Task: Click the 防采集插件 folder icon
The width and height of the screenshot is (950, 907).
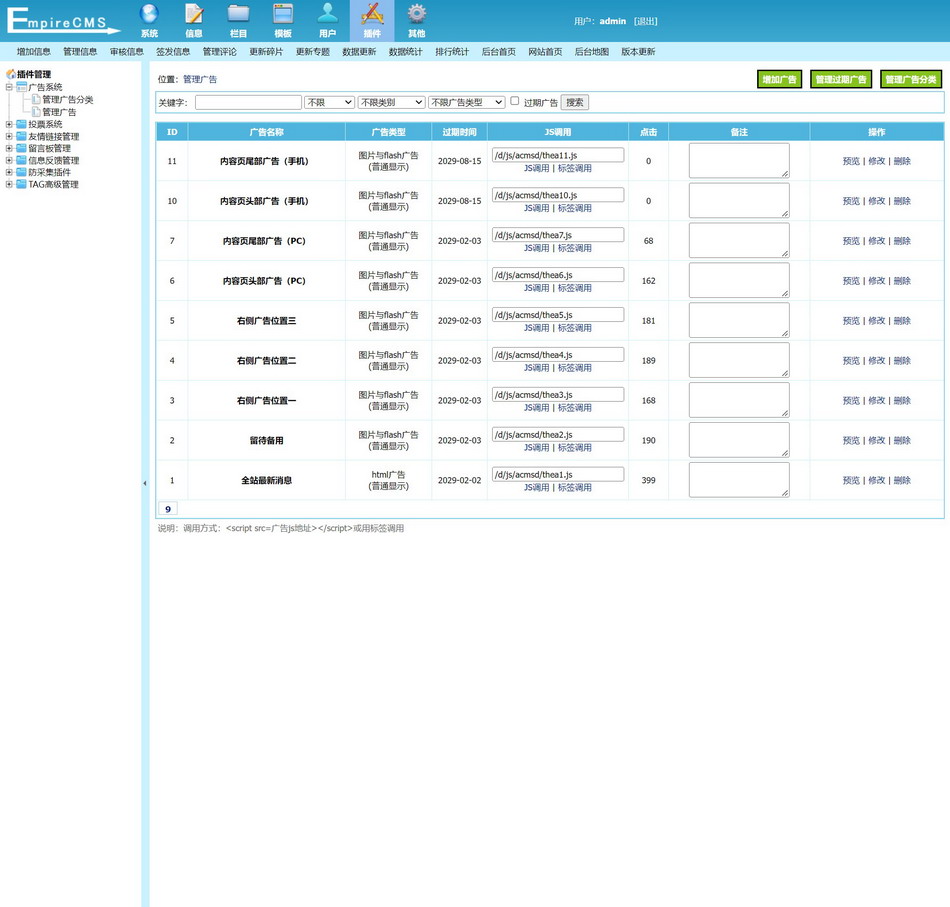Action: coord(22,172)
